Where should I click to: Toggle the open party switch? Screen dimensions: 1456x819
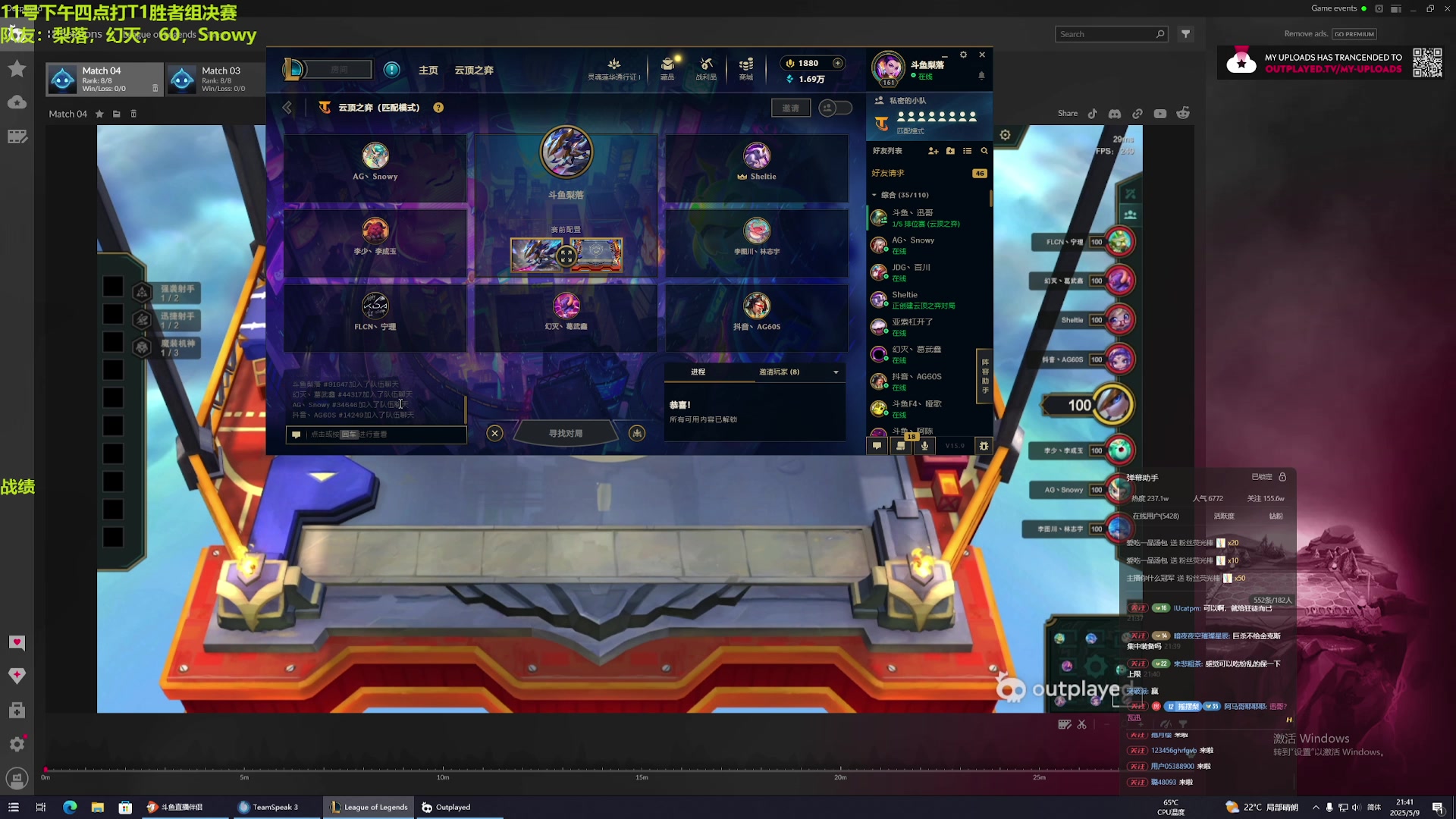tap(836, 108)
